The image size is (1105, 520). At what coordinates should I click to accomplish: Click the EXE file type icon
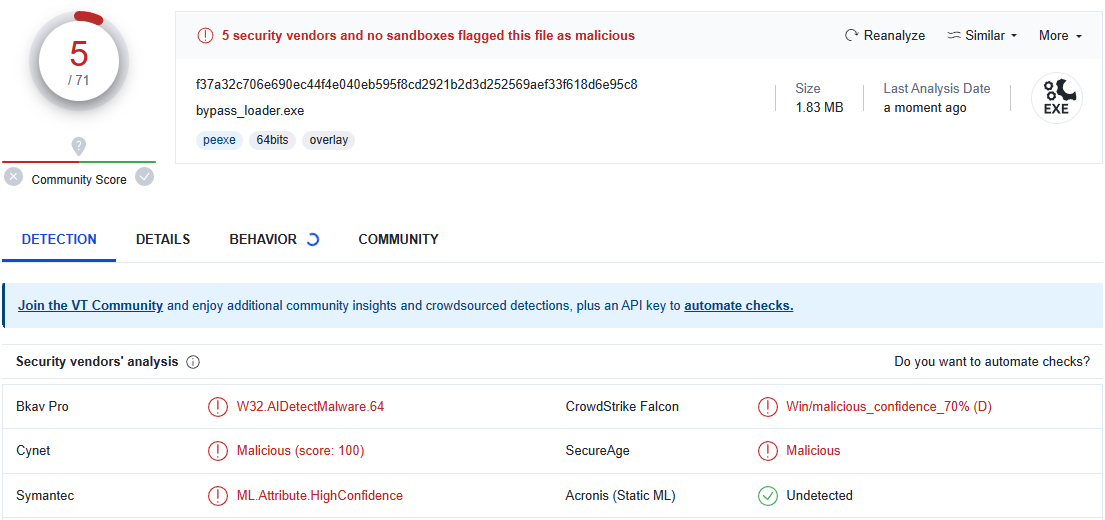(1056, 99)
